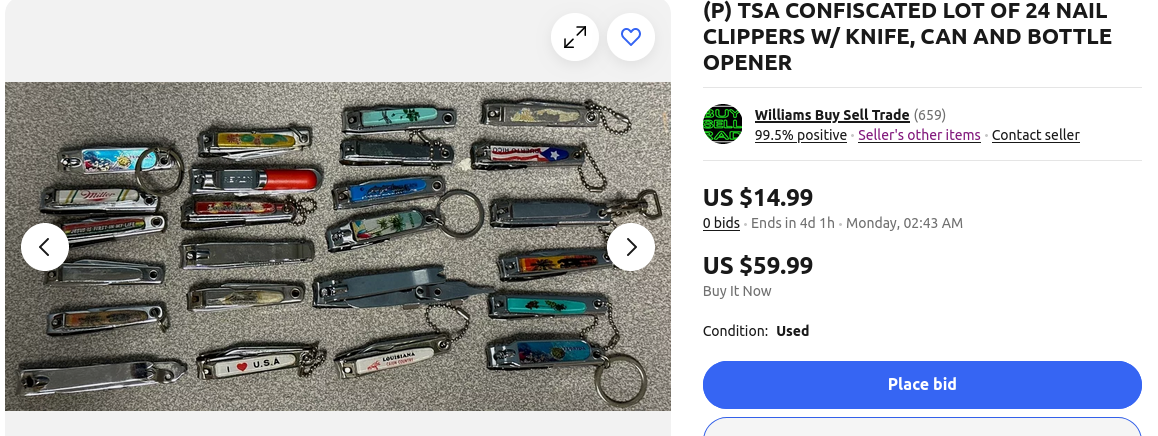This screenshot has height=436, width=1158.
Task: Open Seller's other items
Action: [919, 134]
